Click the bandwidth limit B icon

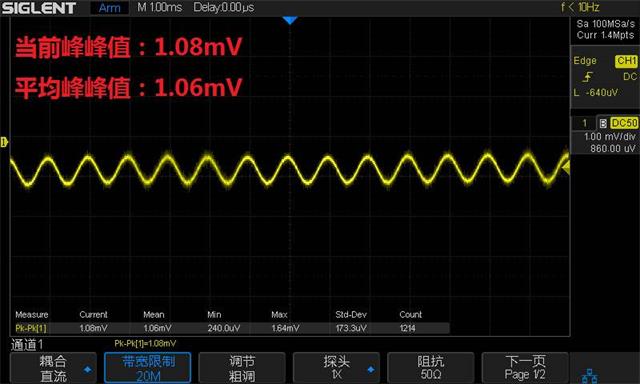click(603, 123)
